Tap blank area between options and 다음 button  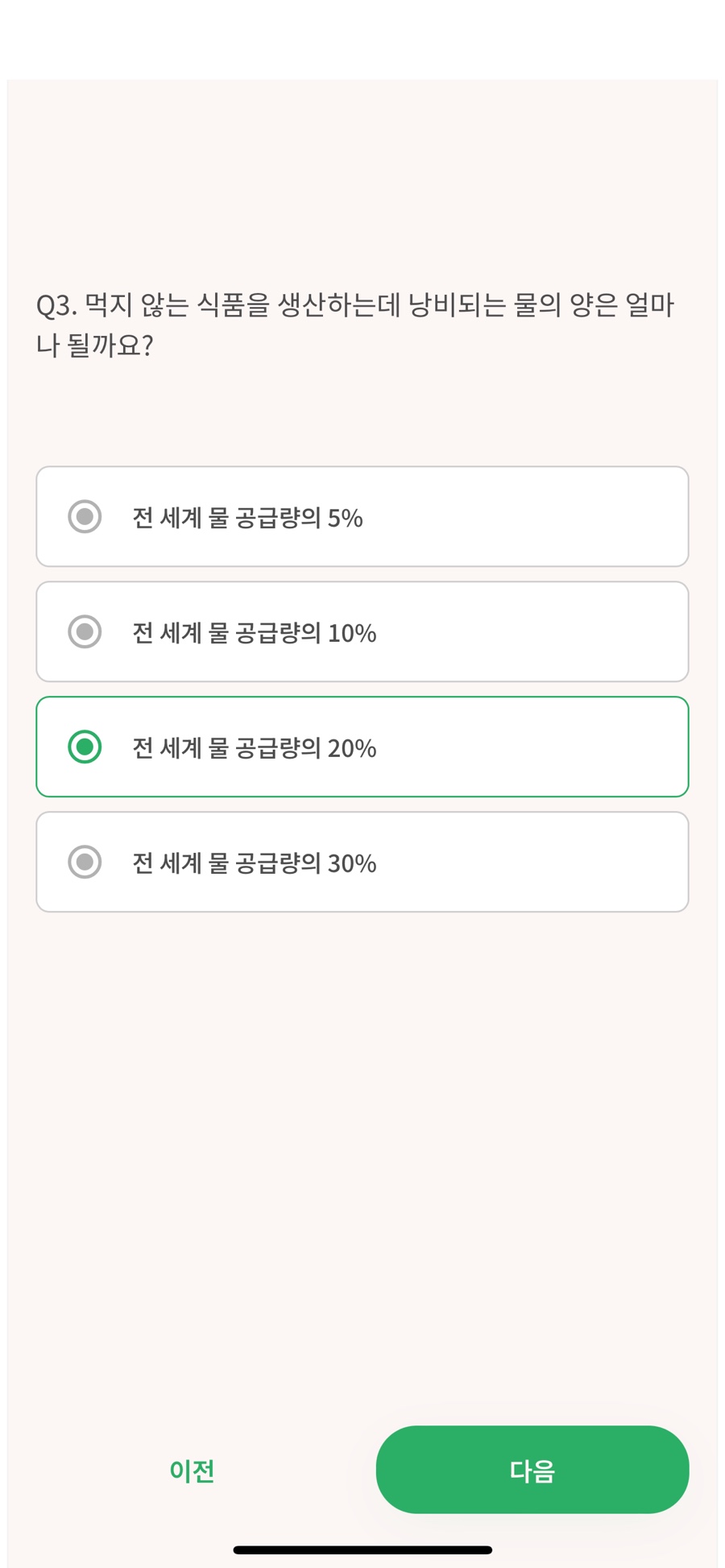click(x=362, y=1168)
